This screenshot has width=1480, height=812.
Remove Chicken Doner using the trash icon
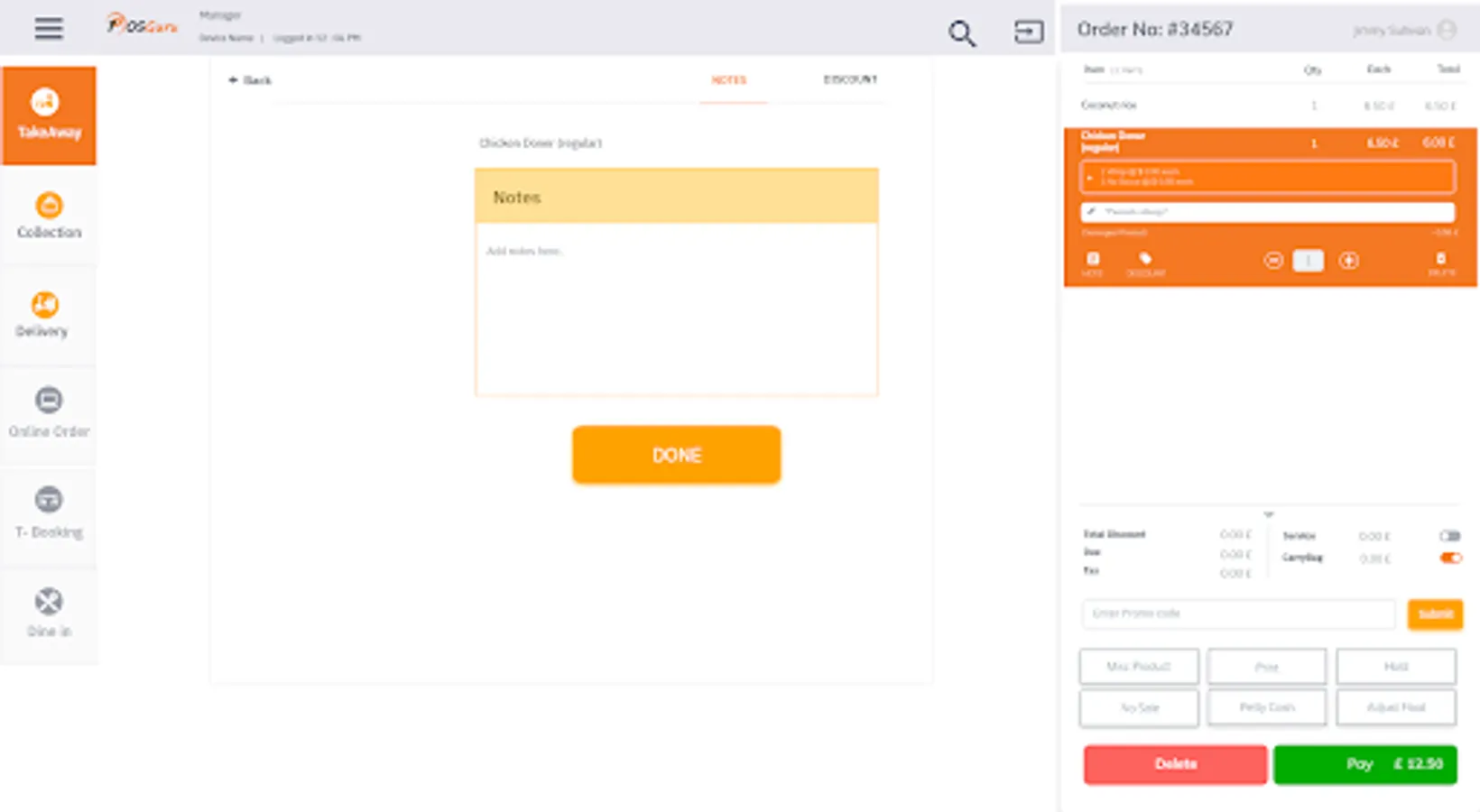coord(1440,262)
